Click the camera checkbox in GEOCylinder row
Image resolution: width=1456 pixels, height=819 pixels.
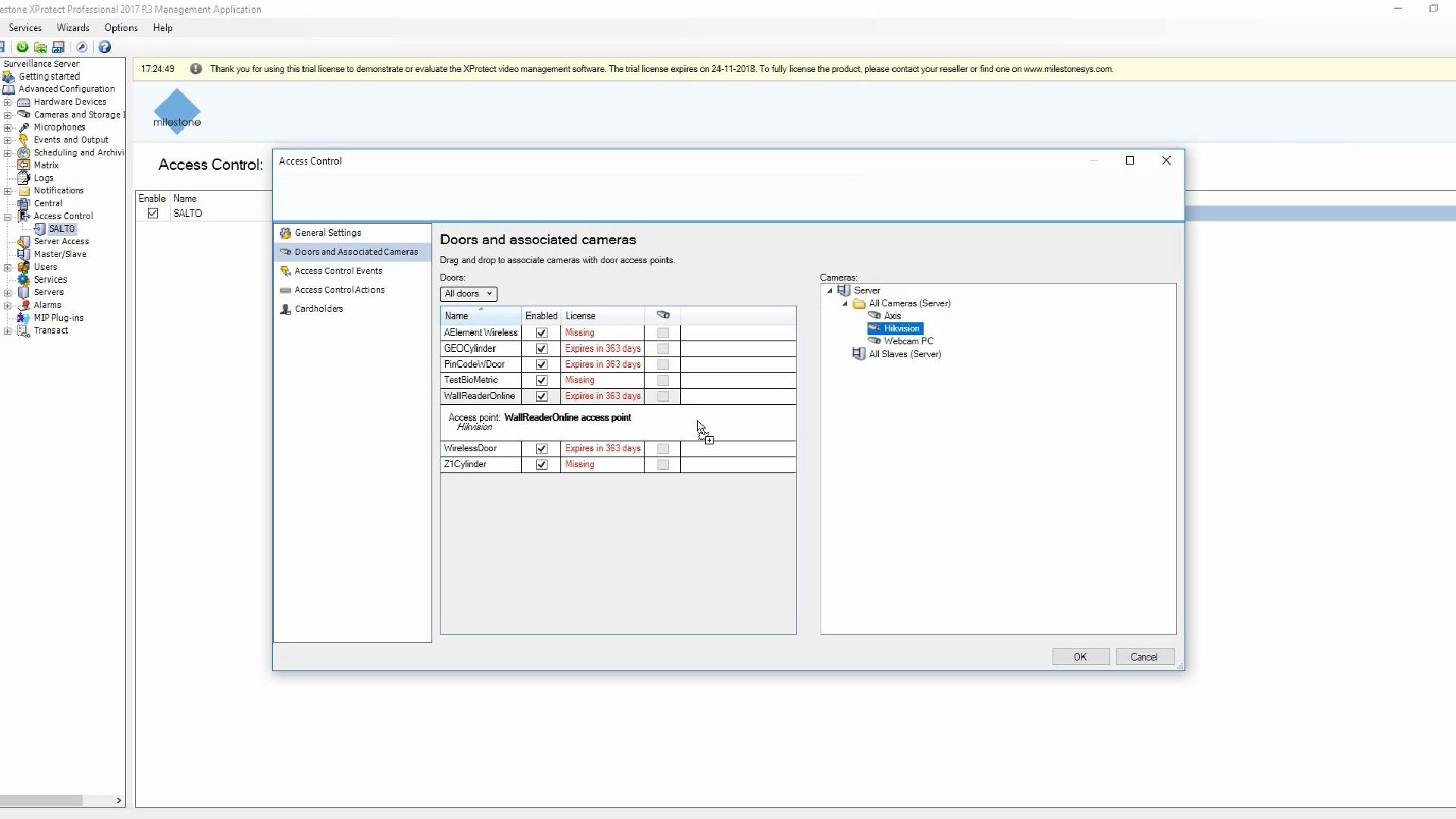click(x=663, y=349)
